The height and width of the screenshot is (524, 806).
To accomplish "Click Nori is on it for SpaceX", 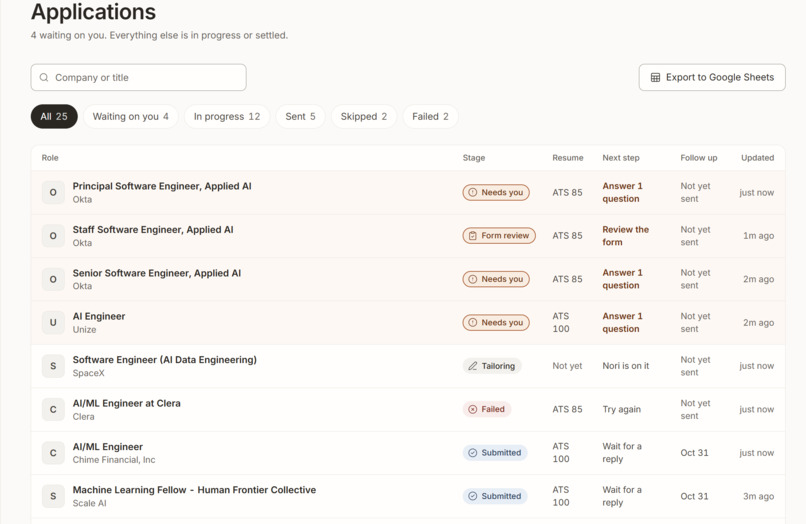I will (x=626, y=366).
